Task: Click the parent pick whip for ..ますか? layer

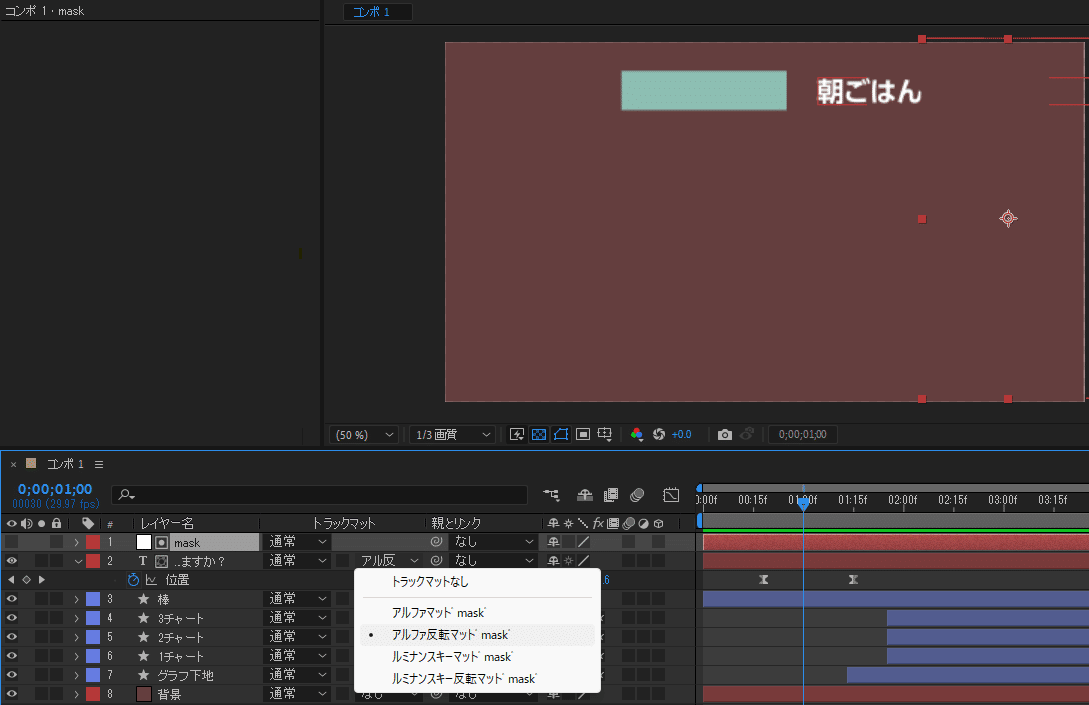Action: coord(436,561)
